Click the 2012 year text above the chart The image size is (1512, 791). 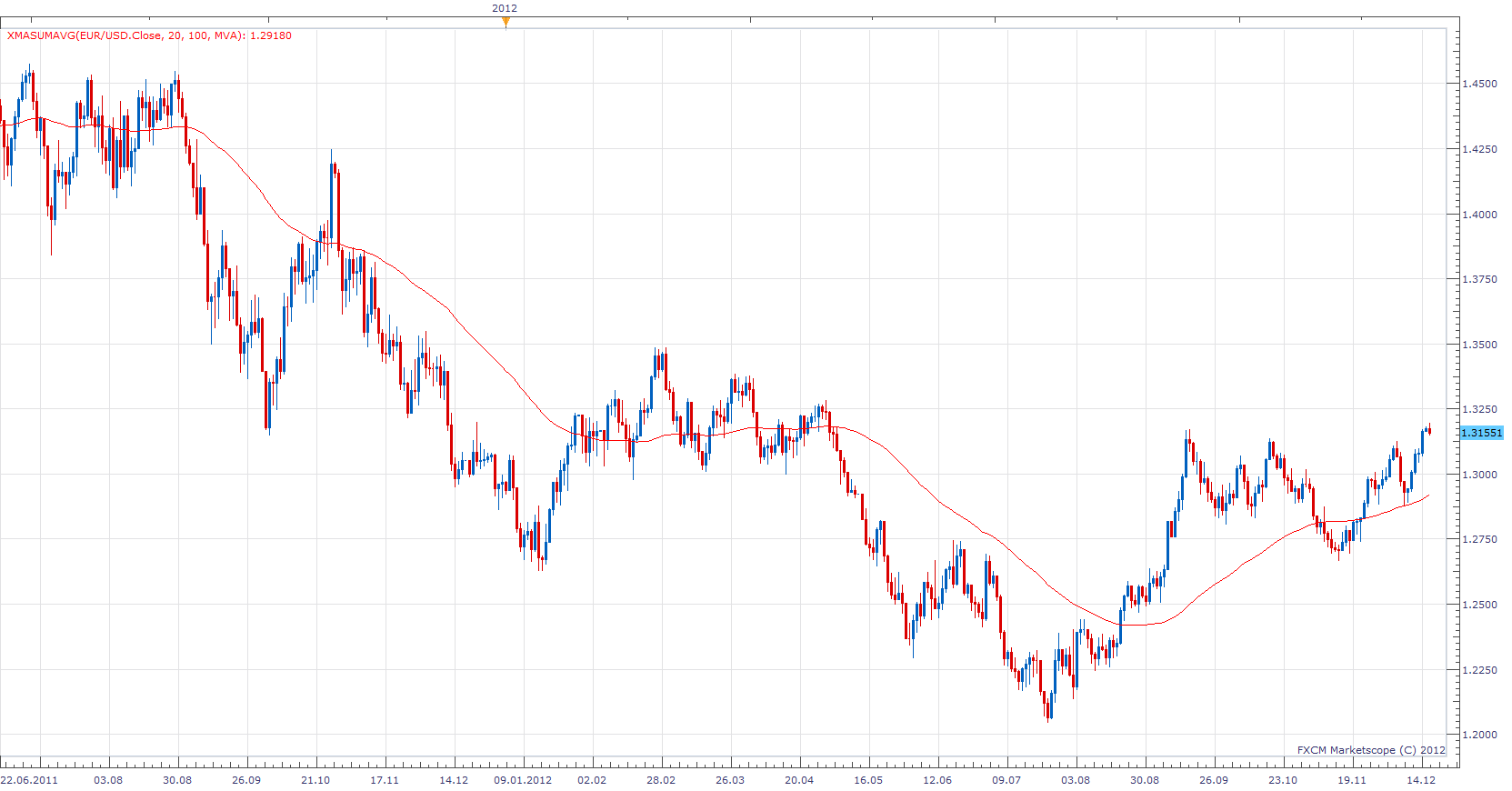click(x=505, y=8)
